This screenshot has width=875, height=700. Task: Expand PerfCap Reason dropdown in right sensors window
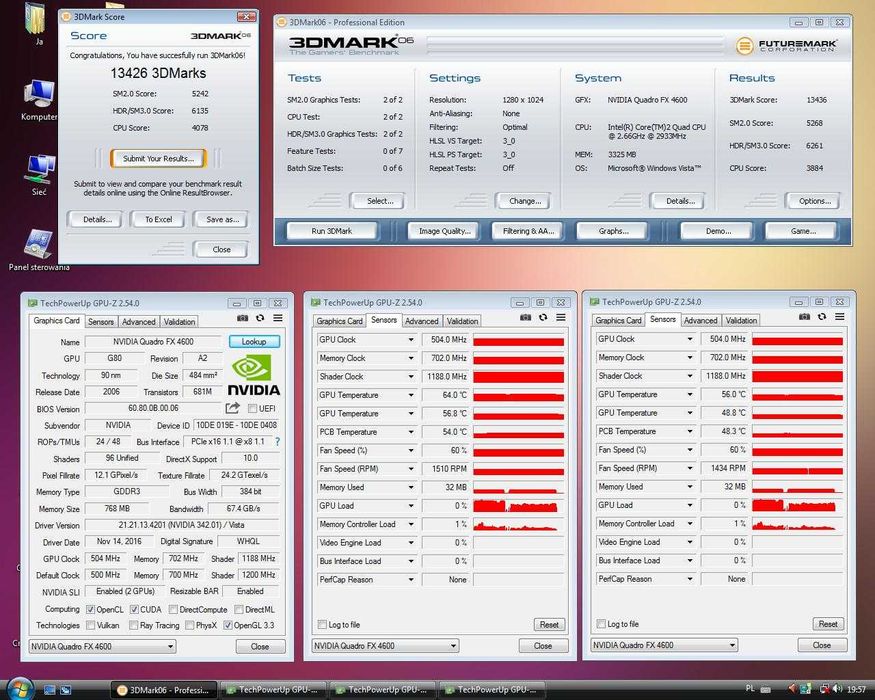tap(690, 579)
